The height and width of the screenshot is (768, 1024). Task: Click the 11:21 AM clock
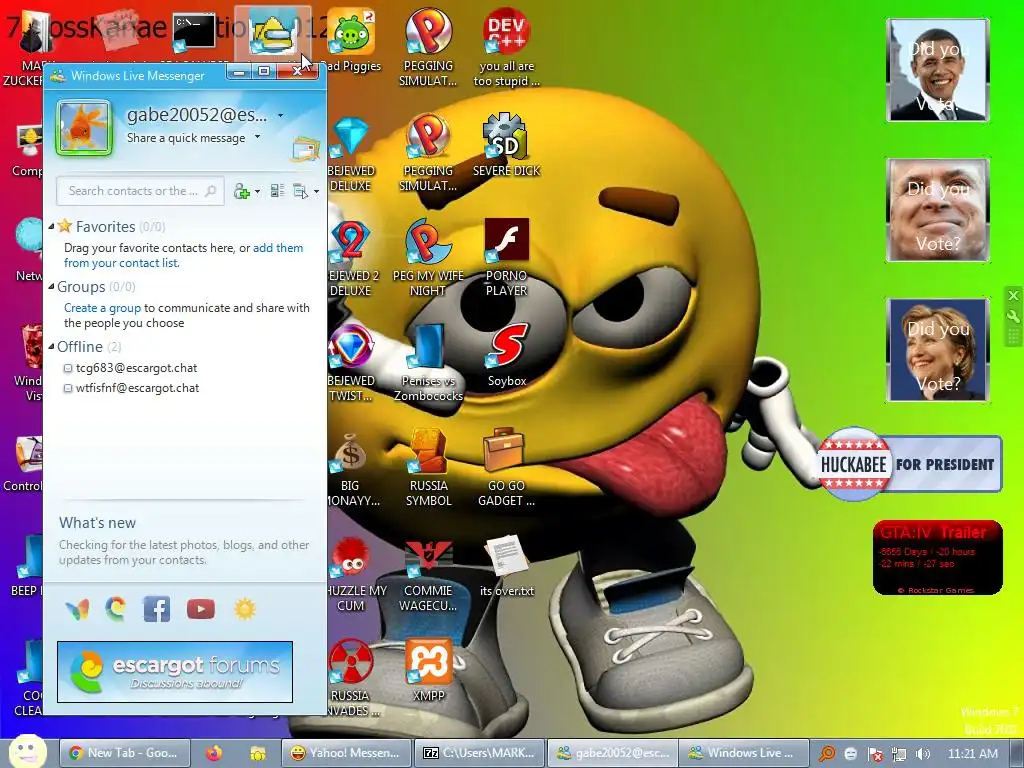[x=972, y=754]
